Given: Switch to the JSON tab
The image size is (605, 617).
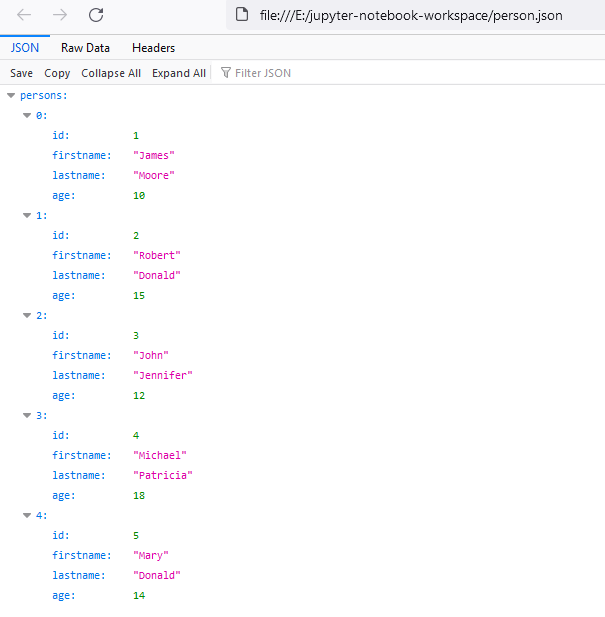Looking at the screenshot, I should click(x=25, y=48).
